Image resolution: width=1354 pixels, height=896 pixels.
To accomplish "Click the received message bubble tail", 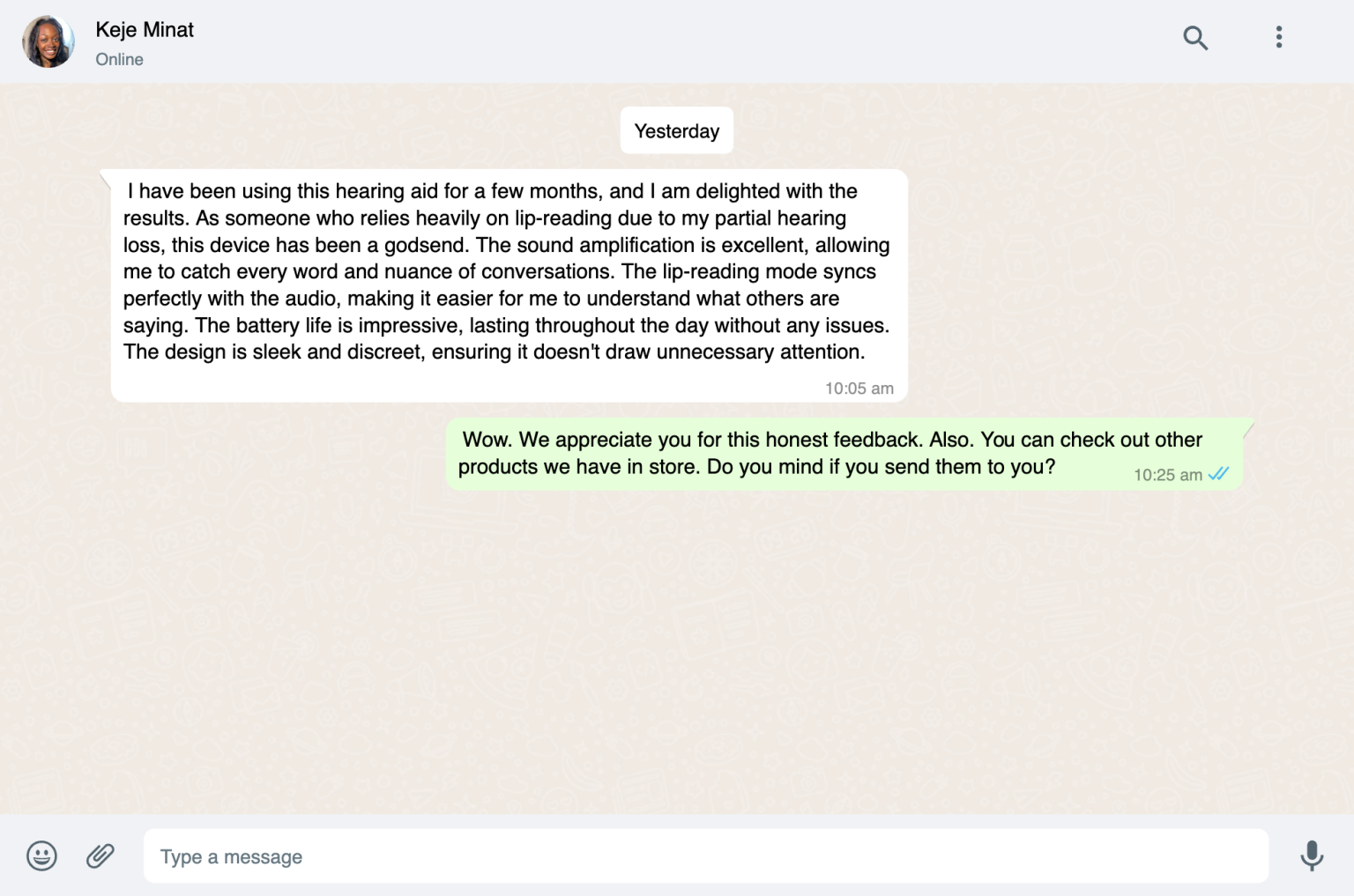I will pyautogui.click(x=106, y=178).
